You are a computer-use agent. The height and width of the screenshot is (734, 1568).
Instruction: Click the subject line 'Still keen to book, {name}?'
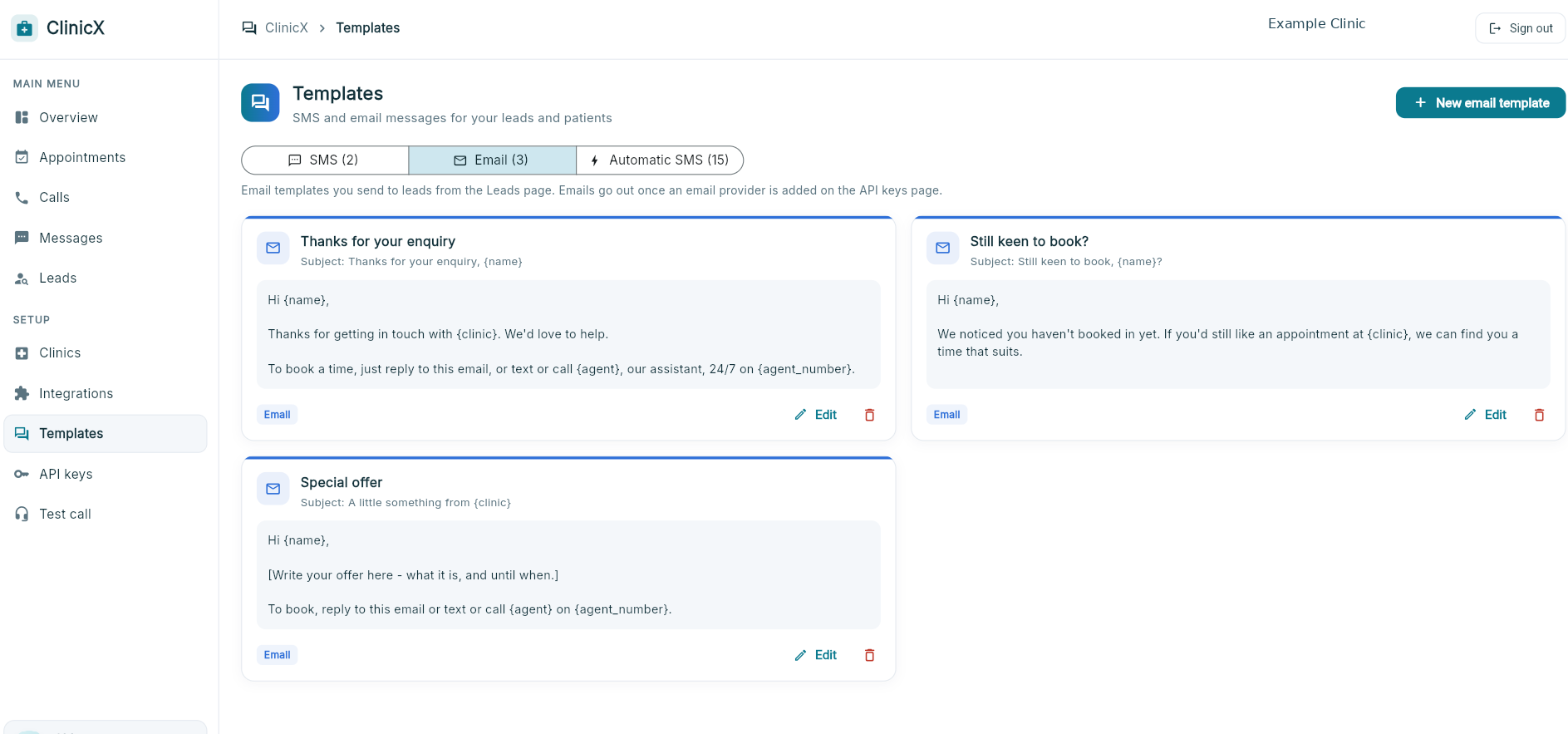tap(1090, 262)
